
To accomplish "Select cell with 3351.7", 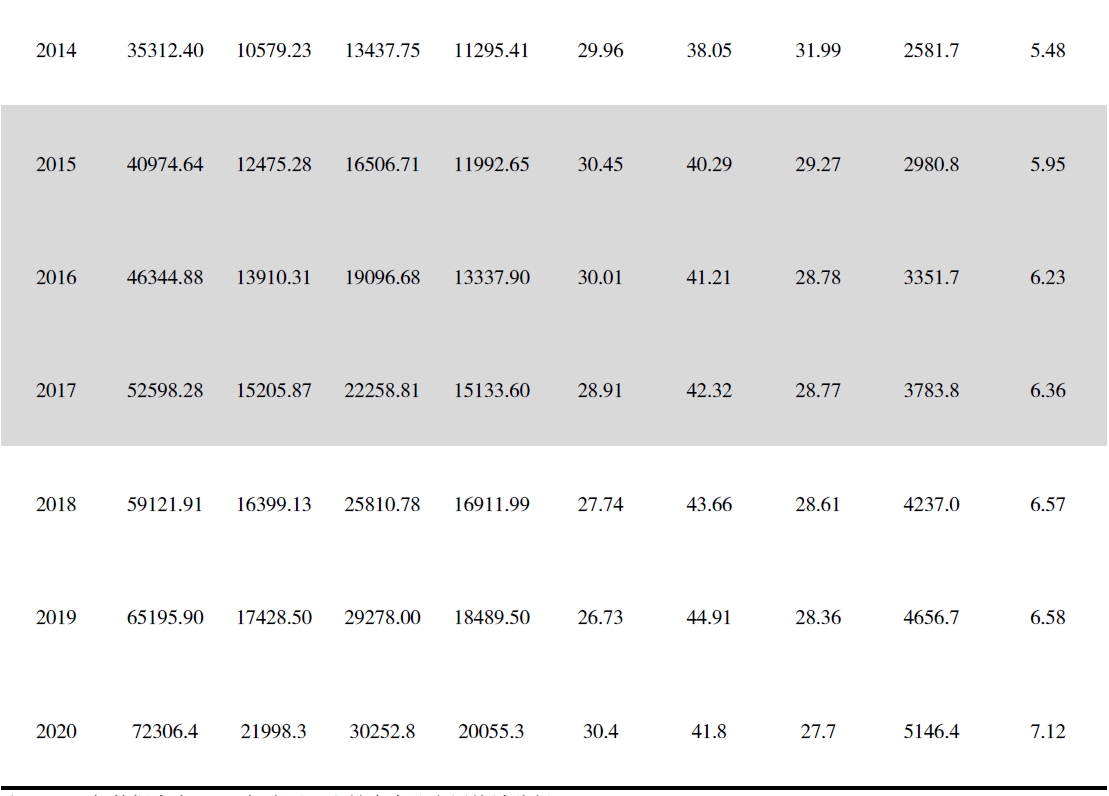I will [931, 277].
